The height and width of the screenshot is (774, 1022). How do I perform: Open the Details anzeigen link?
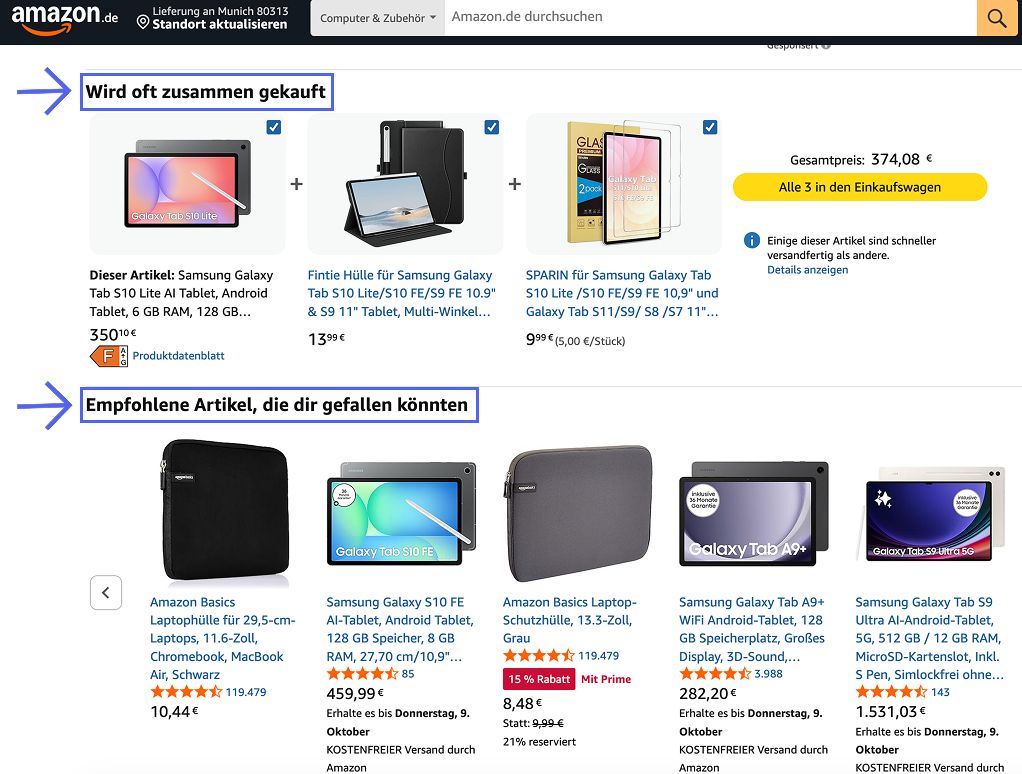(808, 268)
